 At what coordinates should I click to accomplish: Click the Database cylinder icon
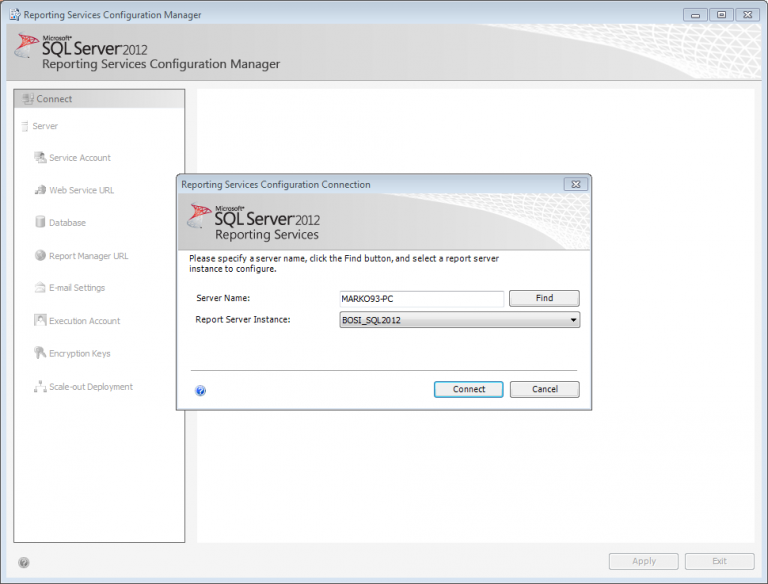[40, 222]
